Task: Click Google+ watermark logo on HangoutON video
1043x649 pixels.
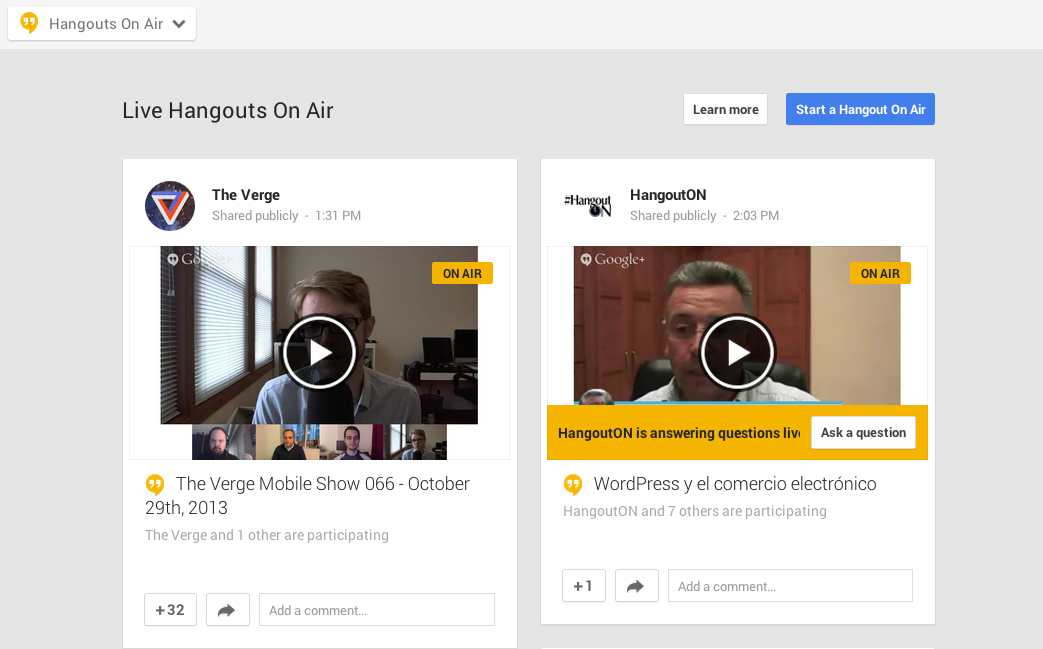Action: point(613,259)
